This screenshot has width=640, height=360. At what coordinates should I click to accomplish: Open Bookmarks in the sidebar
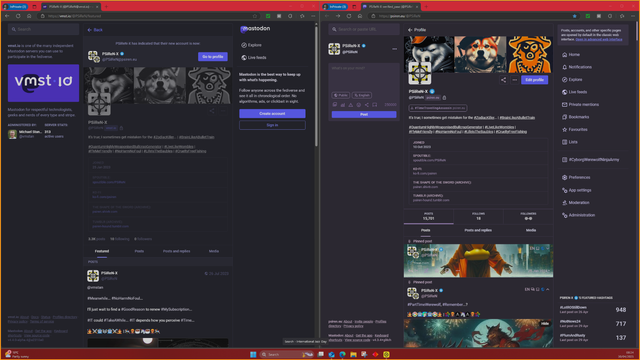(x=575, y=117)
